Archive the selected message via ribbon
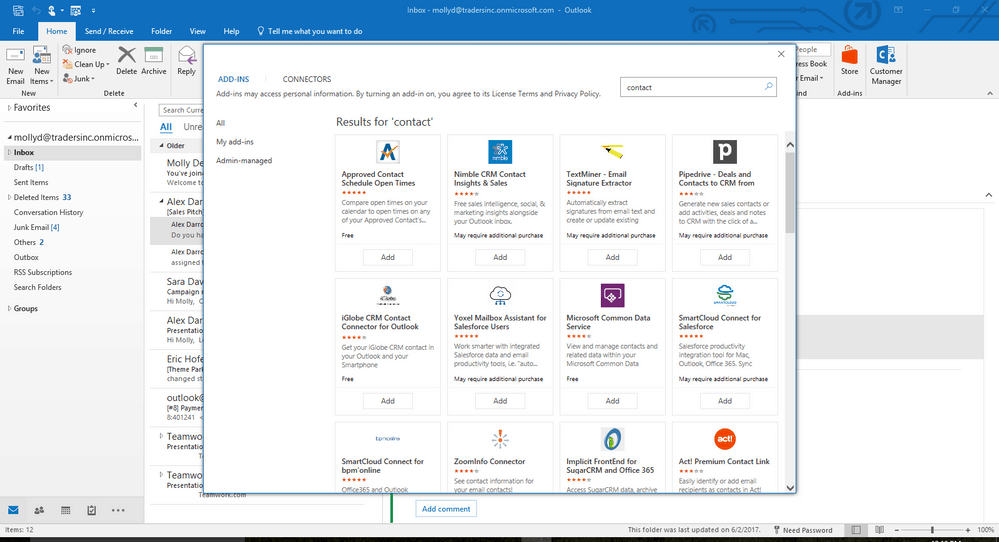999x542 pixels. [154, 61]
